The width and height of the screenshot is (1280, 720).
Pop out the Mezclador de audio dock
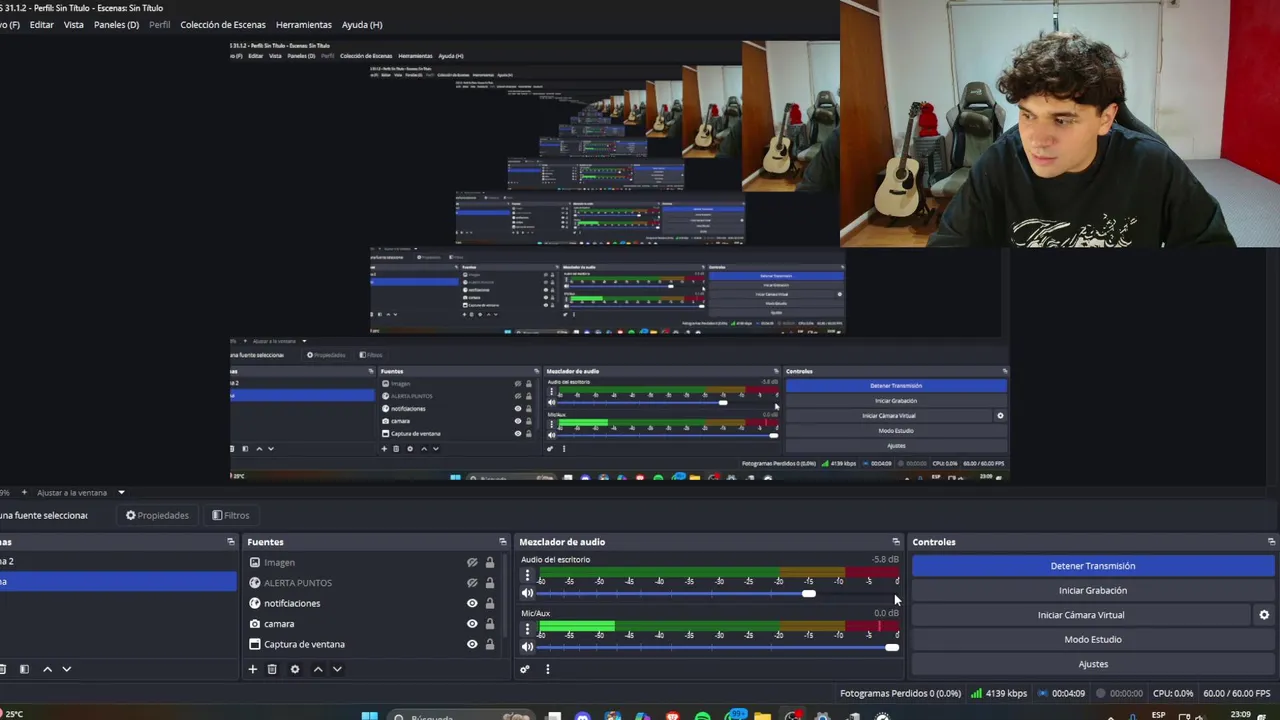896,542
